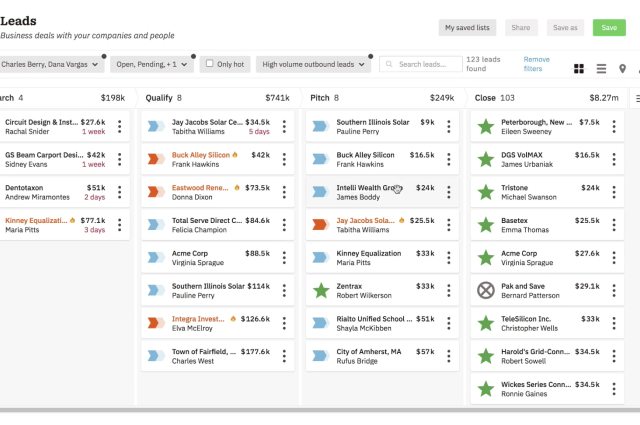
Task: Open High volume outbound leads dropdown
Action: click(x=313, y=65)
